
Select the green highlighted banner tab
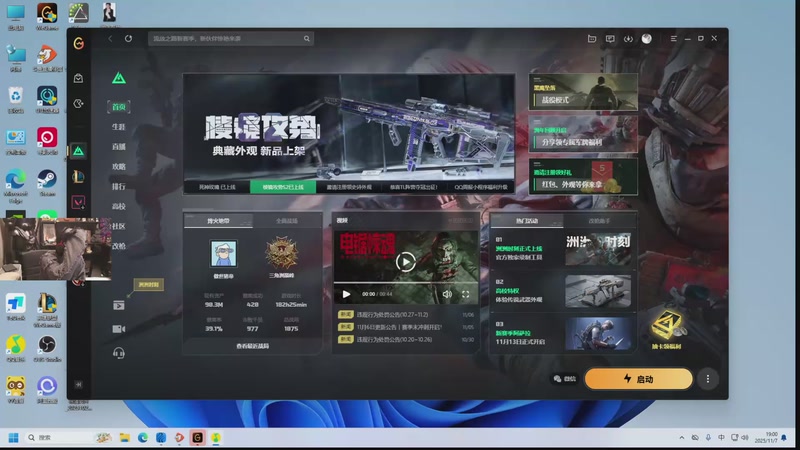point(283,187)
